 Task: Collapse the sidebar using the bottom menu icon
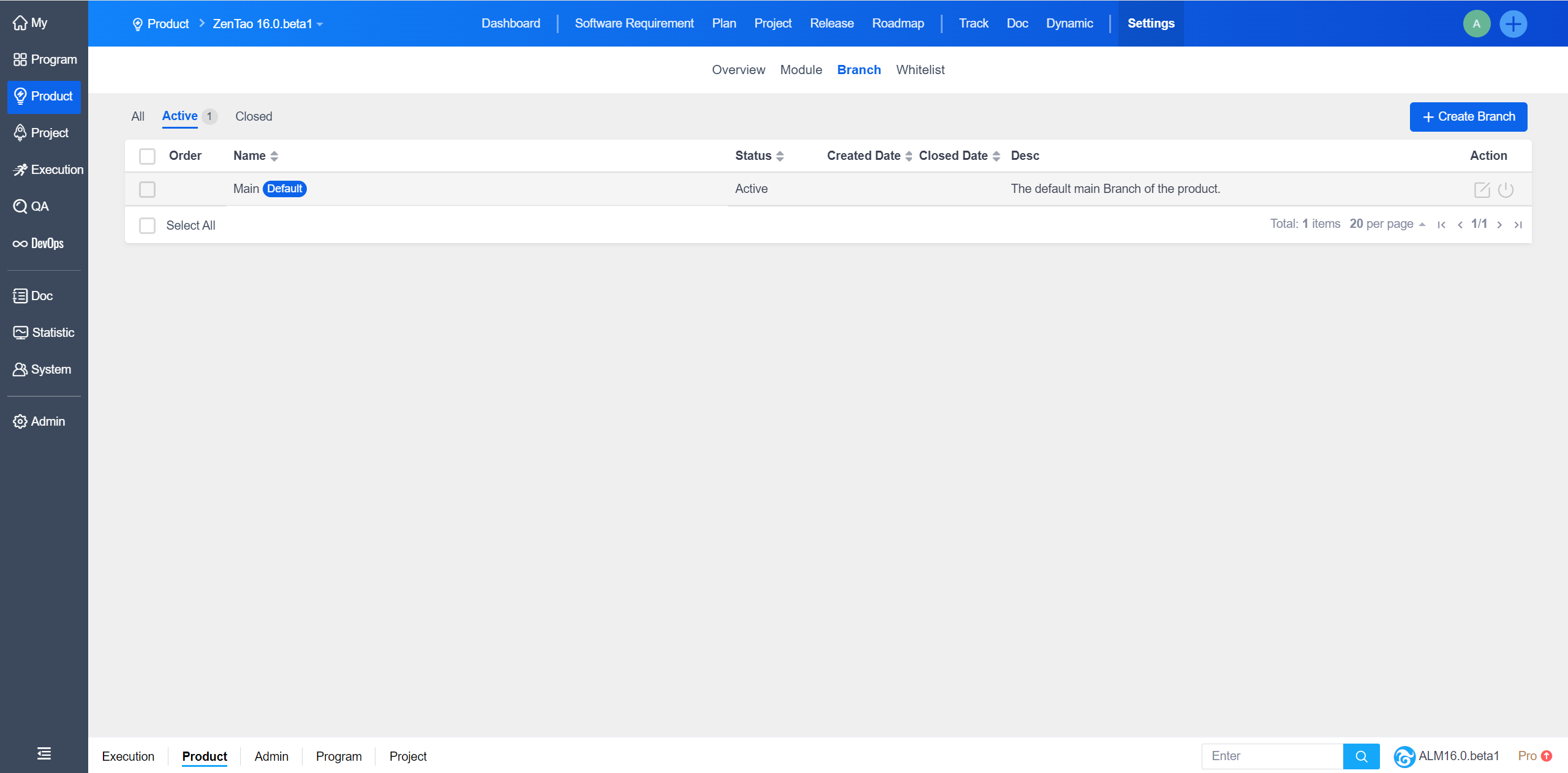(43, 753)
